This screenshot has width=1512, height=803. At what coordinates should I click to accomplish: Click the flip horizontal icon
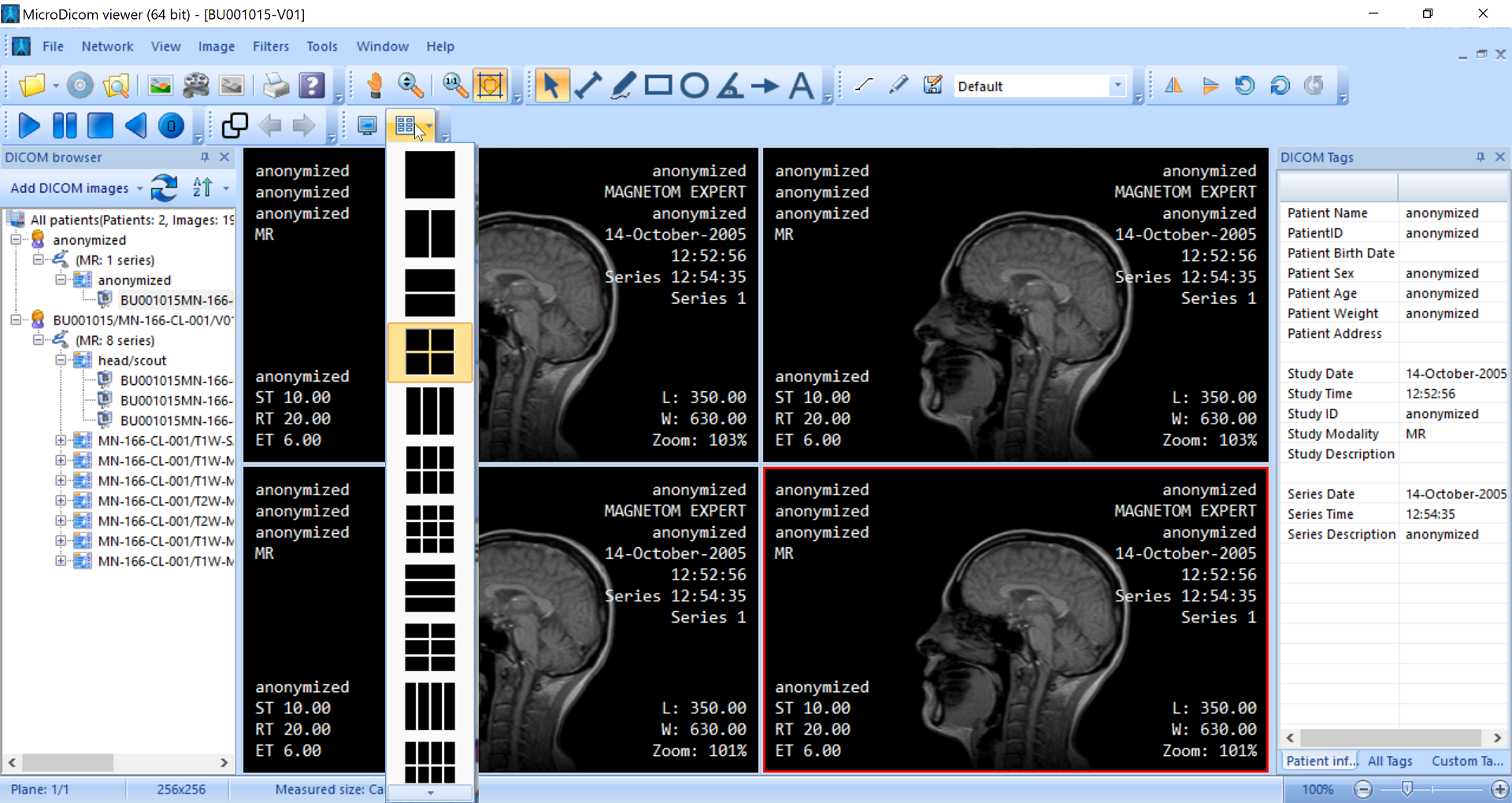point(1173,85)
